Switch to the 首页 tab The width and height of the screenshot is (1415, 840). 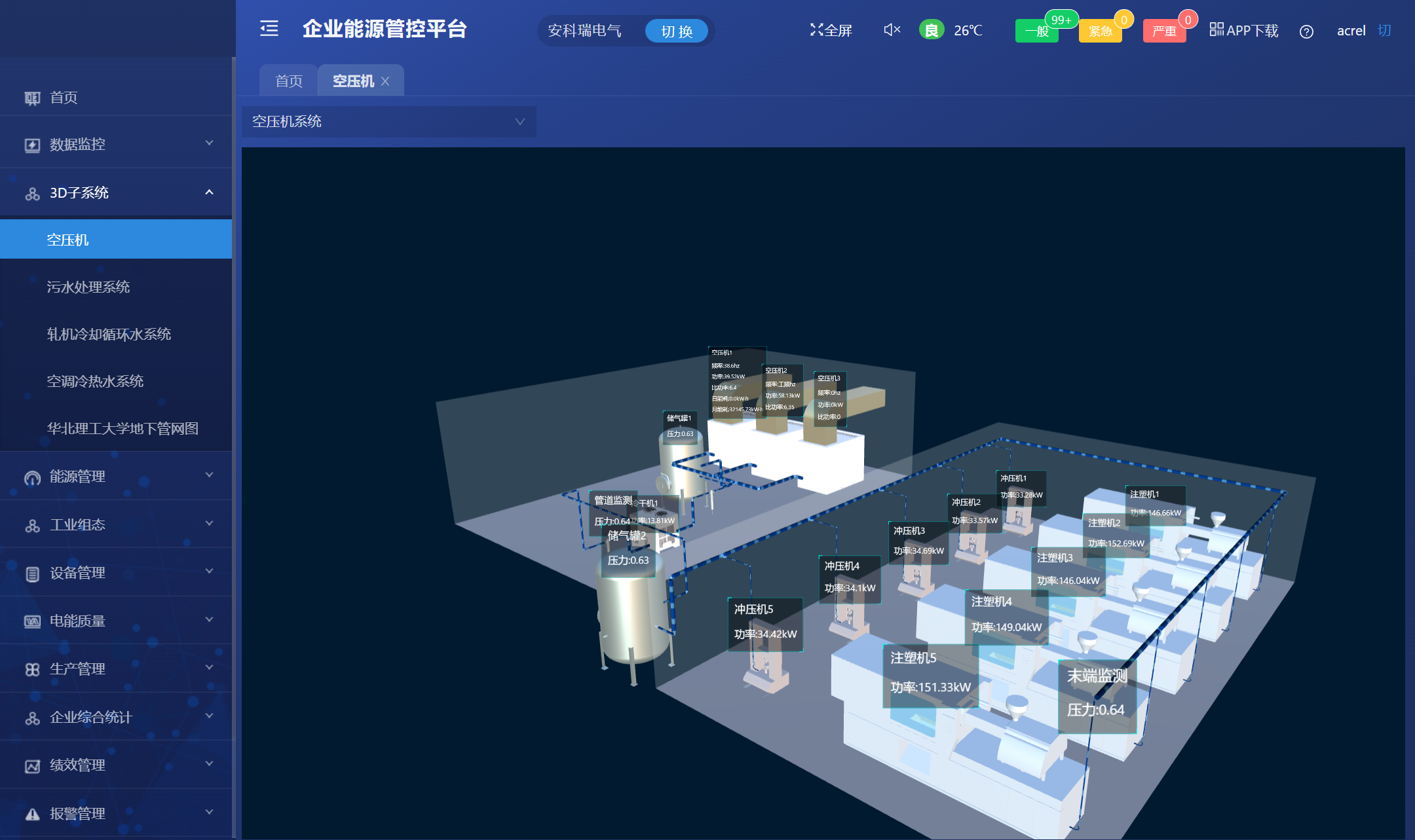[289, 81]
